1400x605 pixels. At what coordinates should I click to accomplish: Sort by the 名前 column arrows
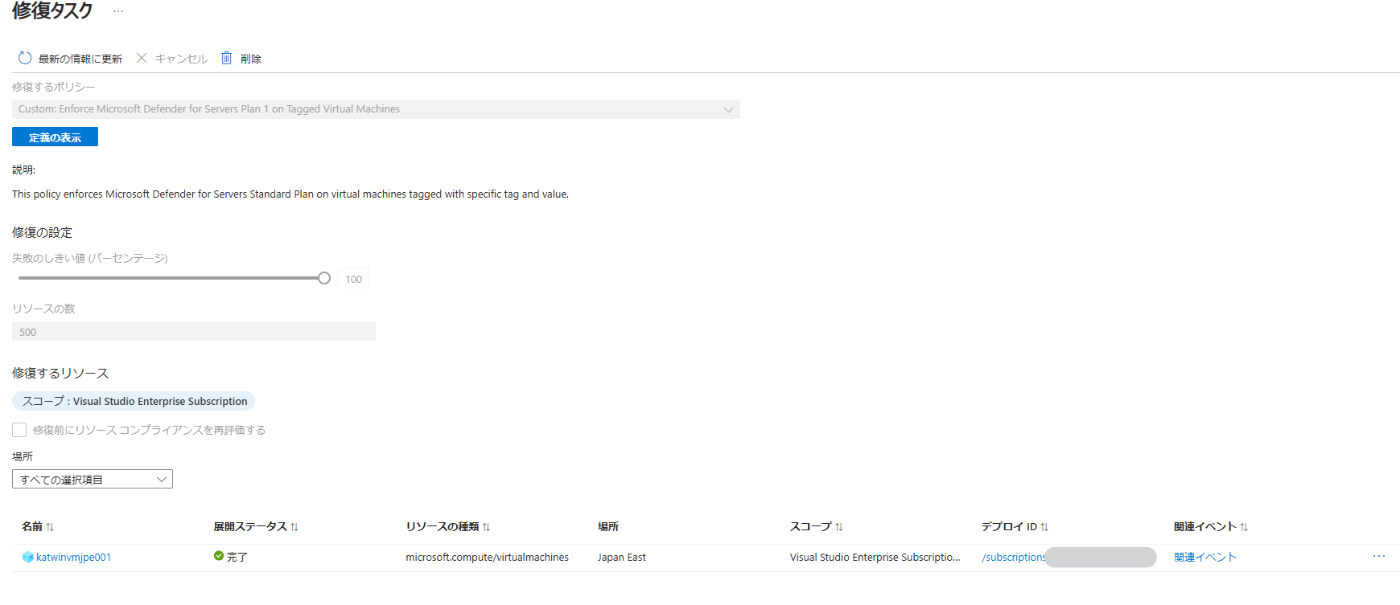(50, 526)
